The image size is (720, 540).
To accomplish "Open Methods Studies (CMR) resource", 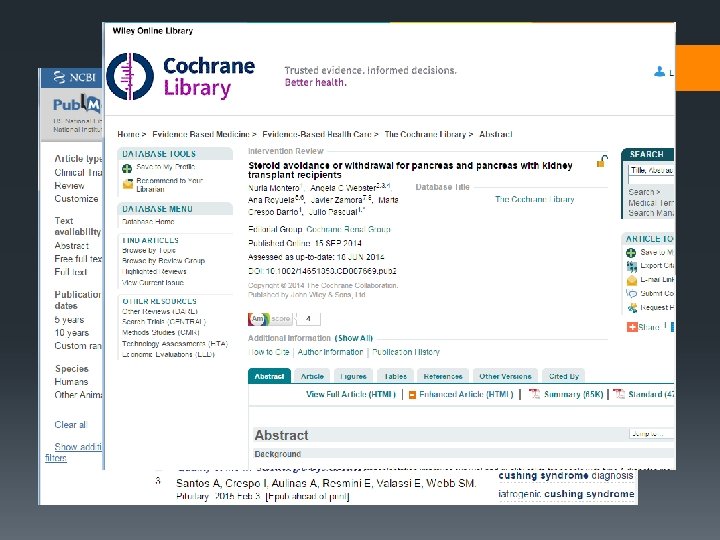I will (x=161, y=332).
